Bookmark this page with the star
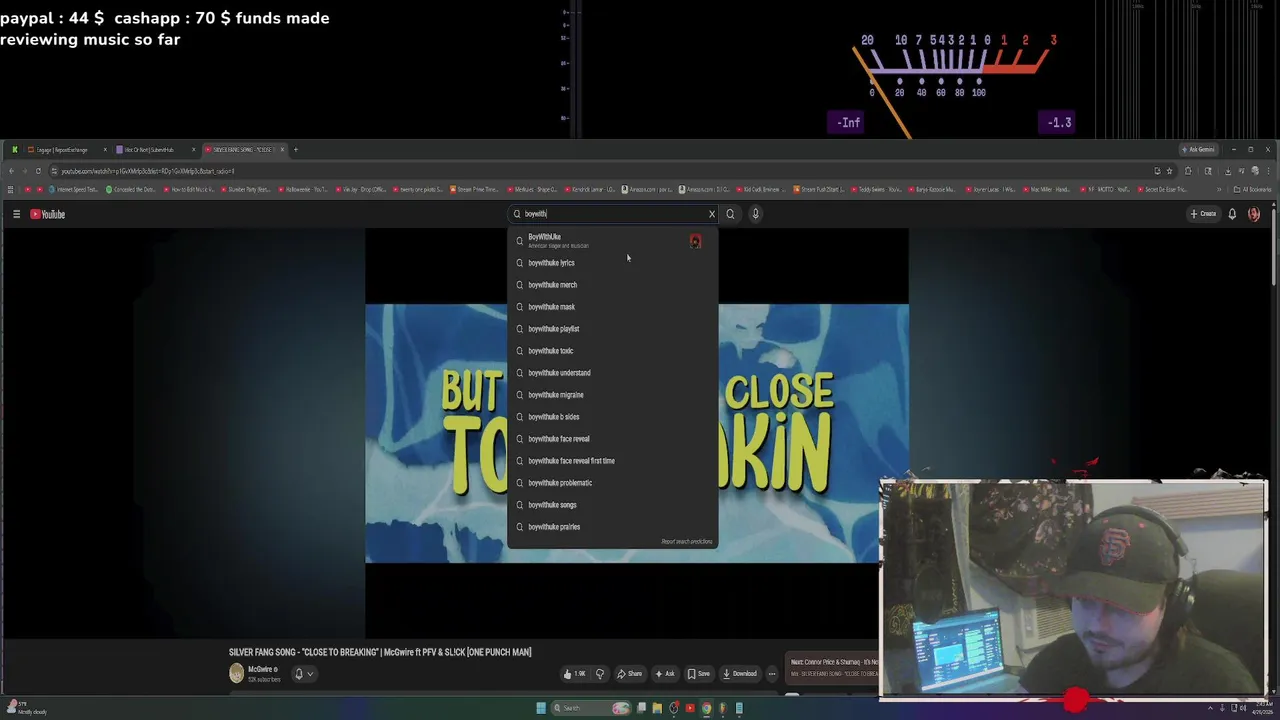 coord(1169,171)
